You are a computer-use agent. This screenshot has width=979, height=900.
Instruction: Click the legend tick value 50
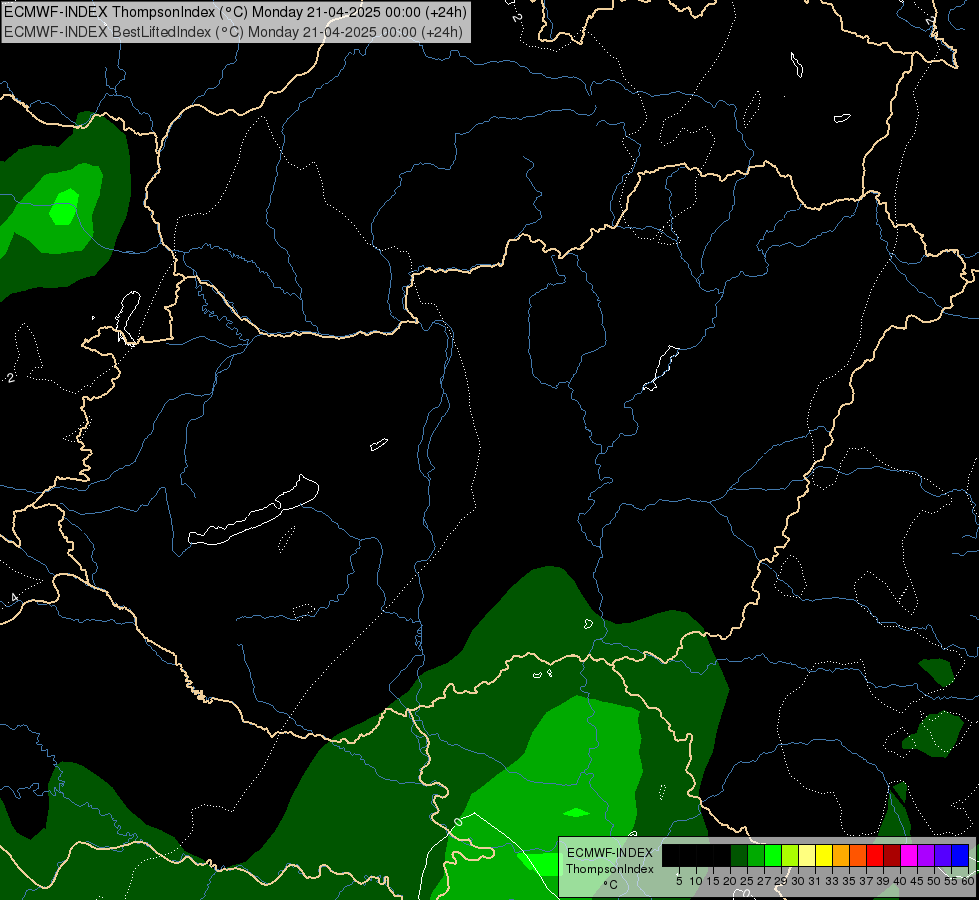(x=934, y=881)
